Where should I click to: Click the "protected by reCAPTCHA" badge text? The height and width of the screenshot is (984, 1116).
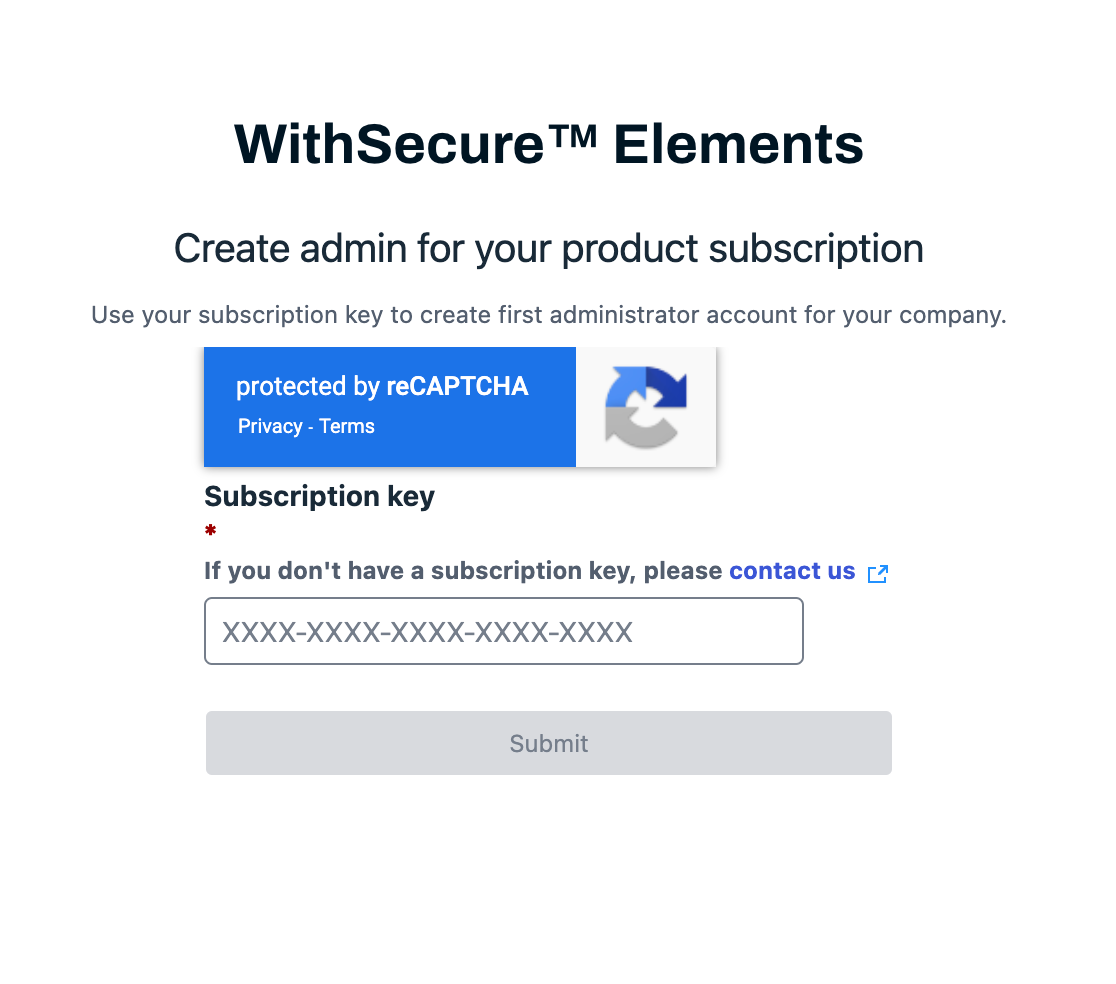(381, 387)
